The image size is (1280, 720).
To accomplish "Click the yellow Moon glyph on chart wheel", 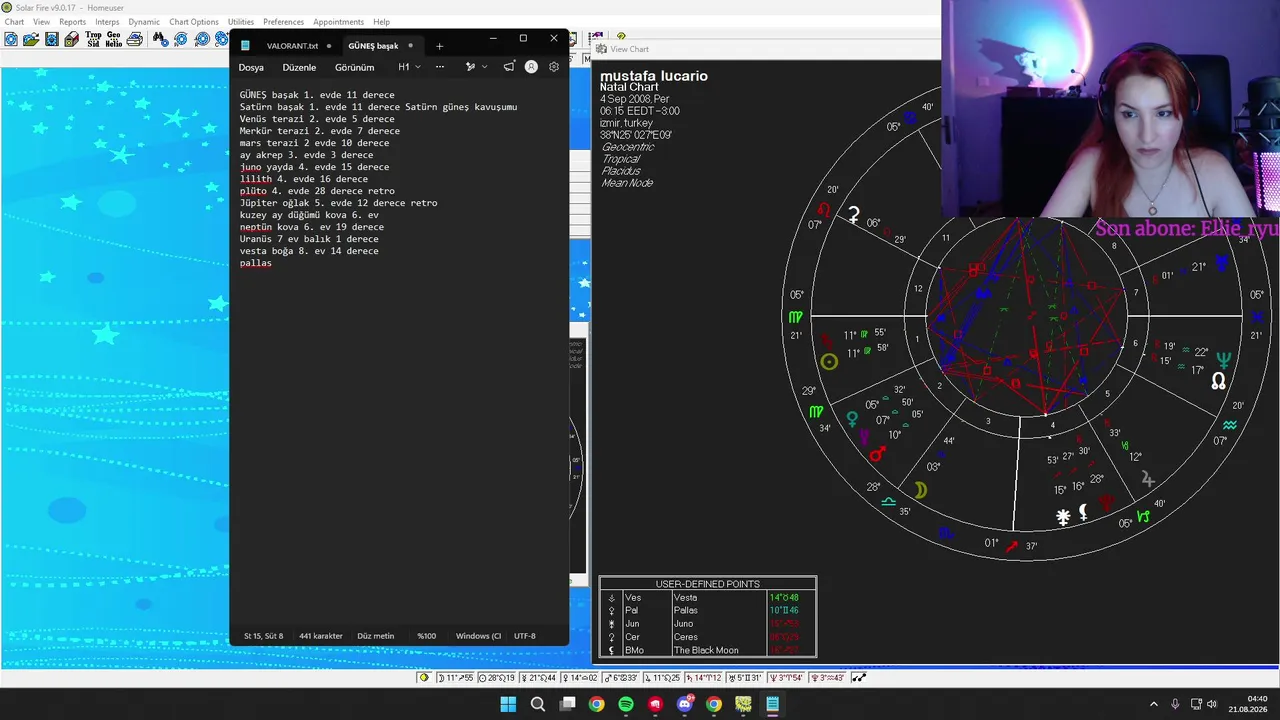I will tap(921, 490).
